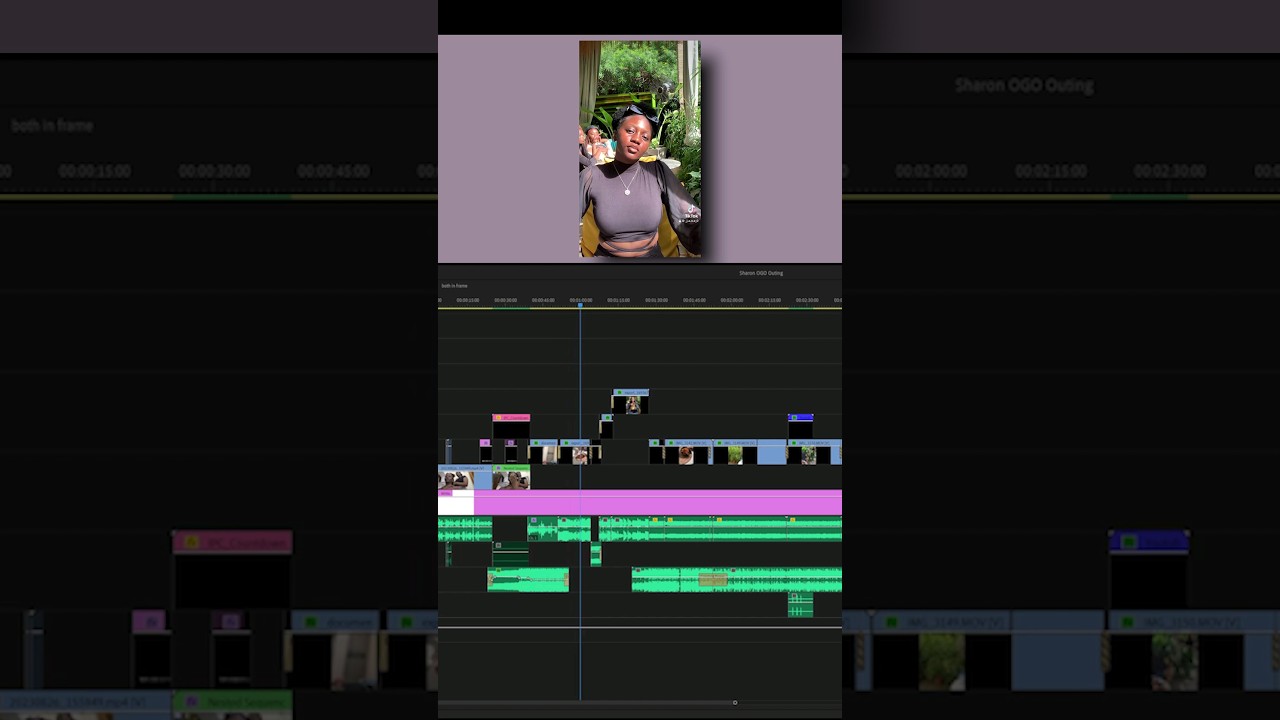Select the dark green audio clip on the second audio track

point(511,553)
